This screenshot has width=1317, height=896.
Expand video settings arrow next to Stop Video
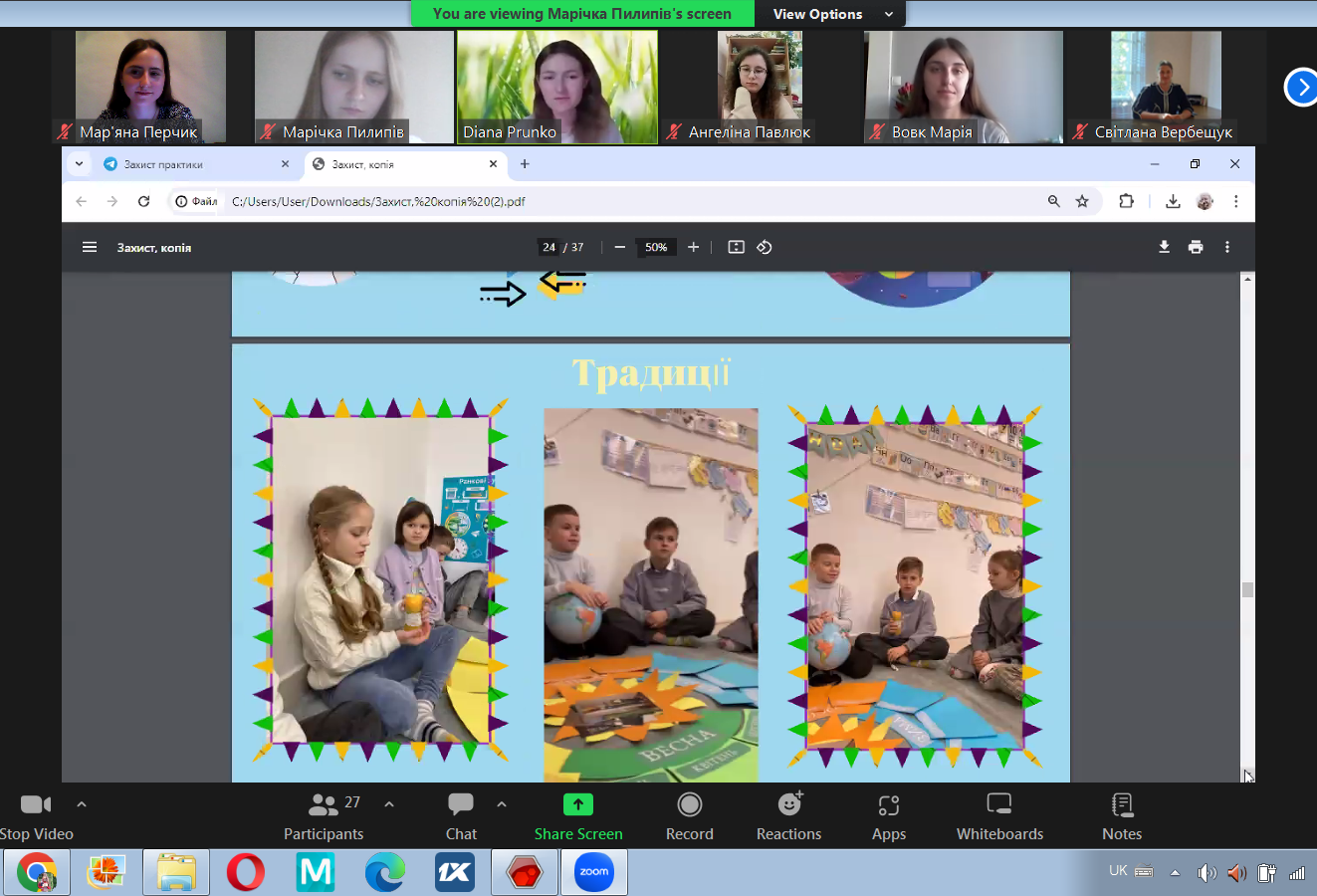click(x=82, y=803)
